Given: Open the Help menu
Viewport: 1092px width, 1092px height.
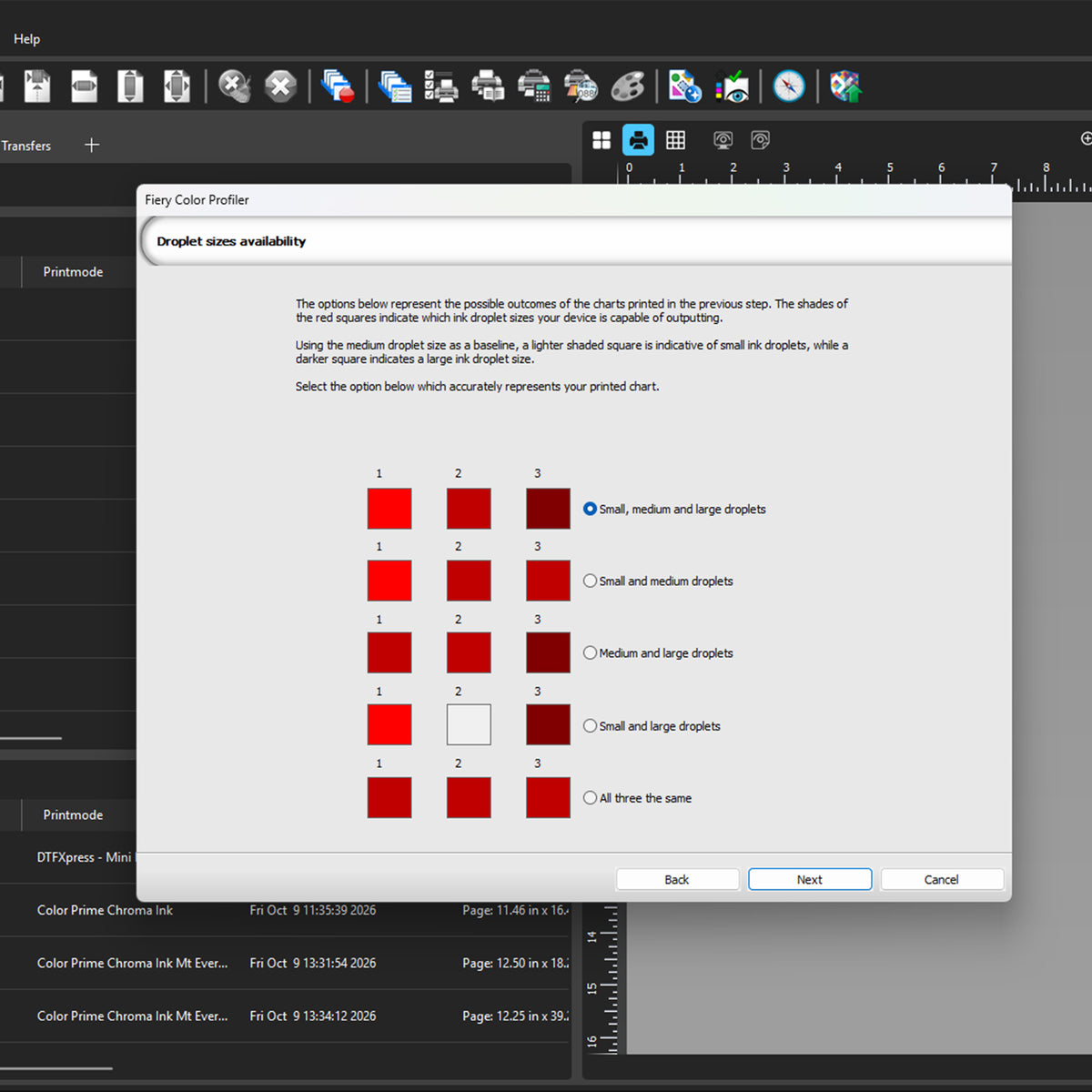Looking at the screenshot, I should tap(26, 39).
